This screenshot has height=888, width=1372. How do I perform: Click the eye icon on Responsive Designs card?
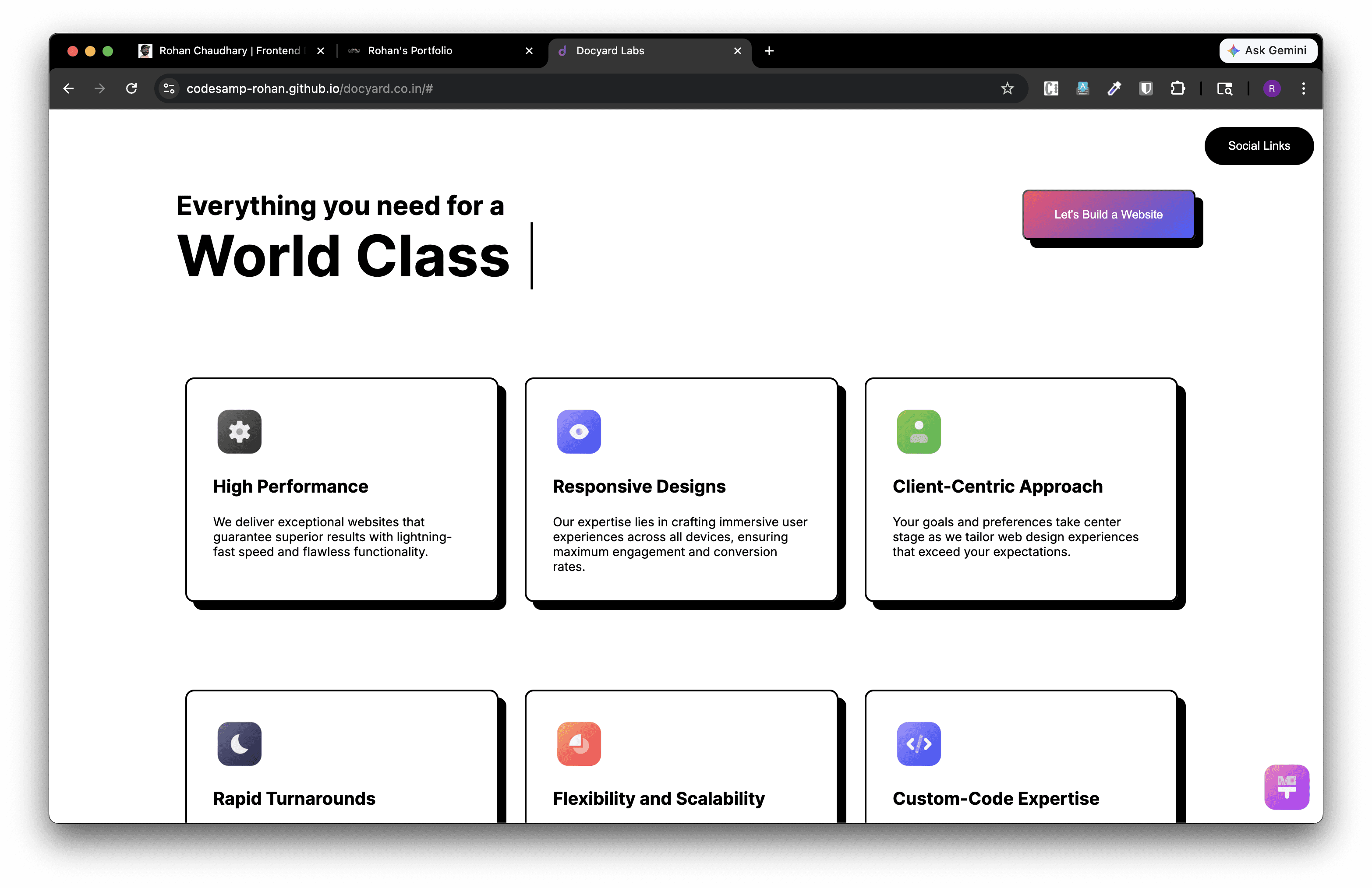click(x=579, y=432)
